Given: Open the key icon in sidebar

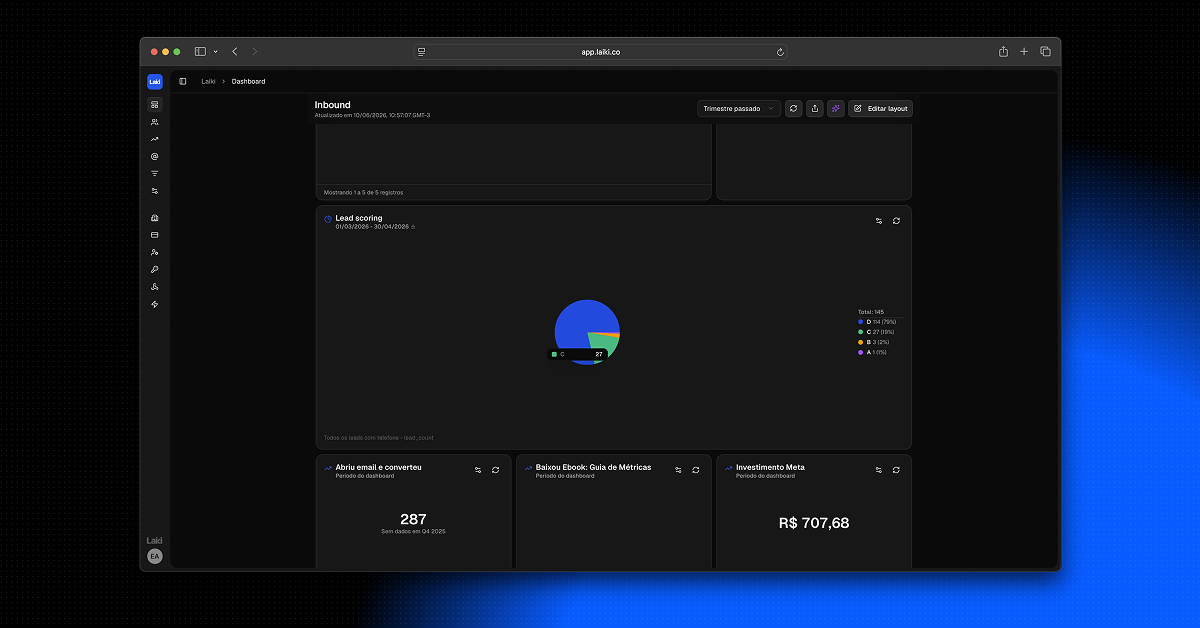Looking at the screenshot, I should click(154, 269).
